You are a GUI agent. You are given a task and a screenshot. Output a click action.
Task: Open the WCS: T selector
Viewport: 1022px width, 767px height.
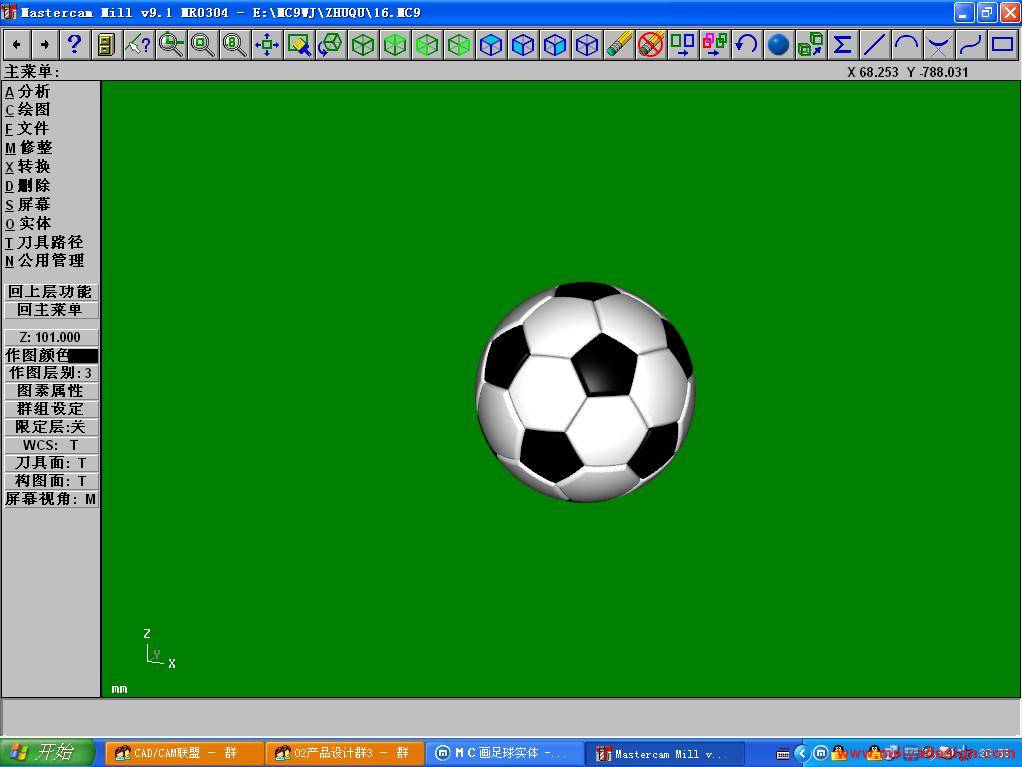[51, 445]
